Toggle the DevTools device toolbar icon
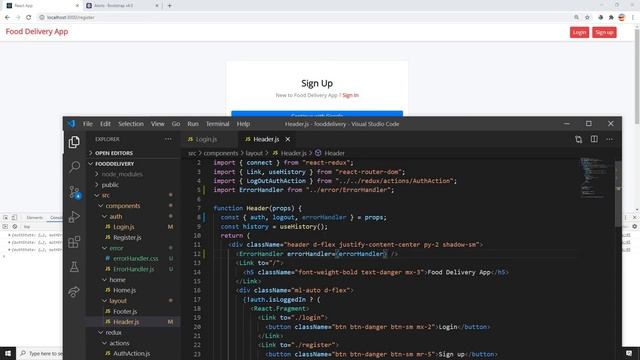640x360 pixels. click(x=14, y=218)
